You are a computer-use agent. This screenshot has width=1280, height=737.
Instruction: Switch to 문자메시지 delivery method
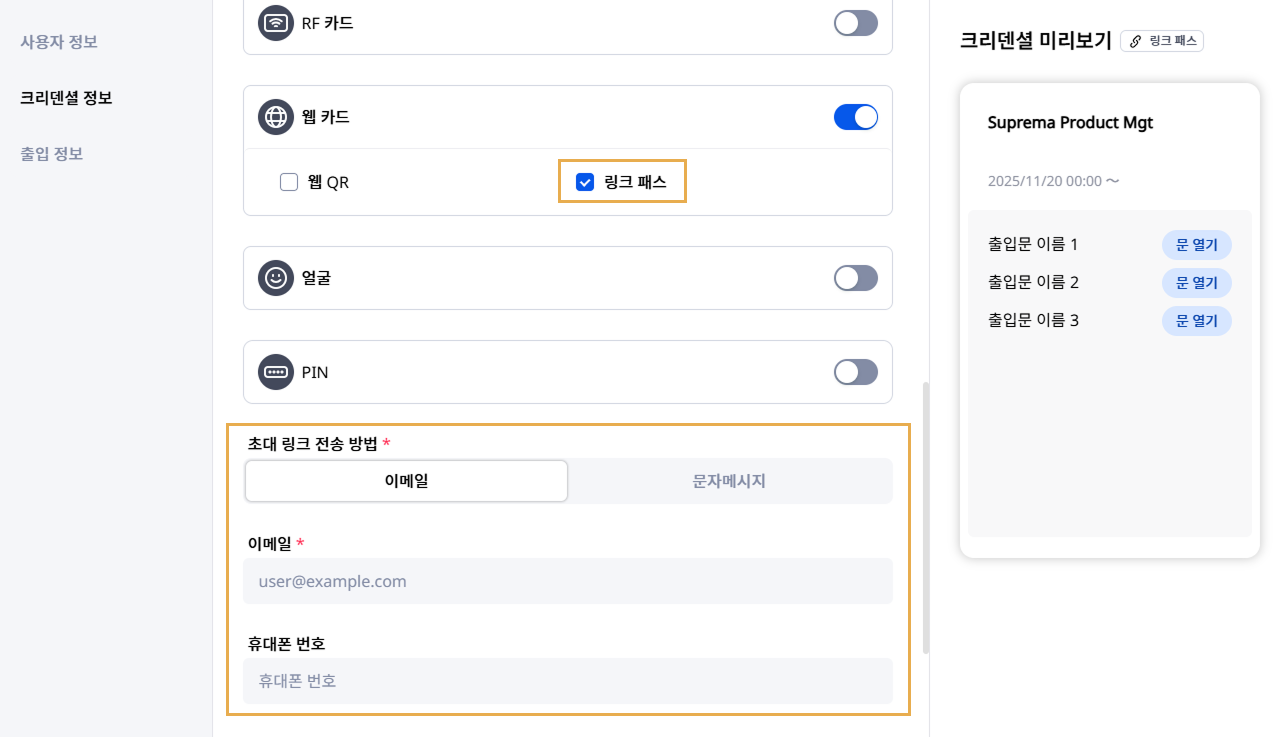tap(729, 481)
